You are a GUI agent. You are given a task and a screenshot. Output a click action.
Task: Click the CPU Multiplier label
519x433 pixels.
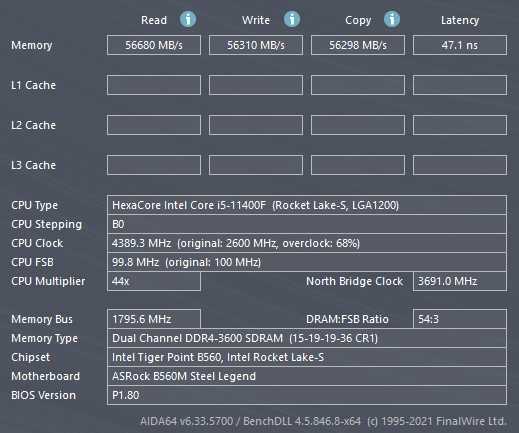point(48,281)
